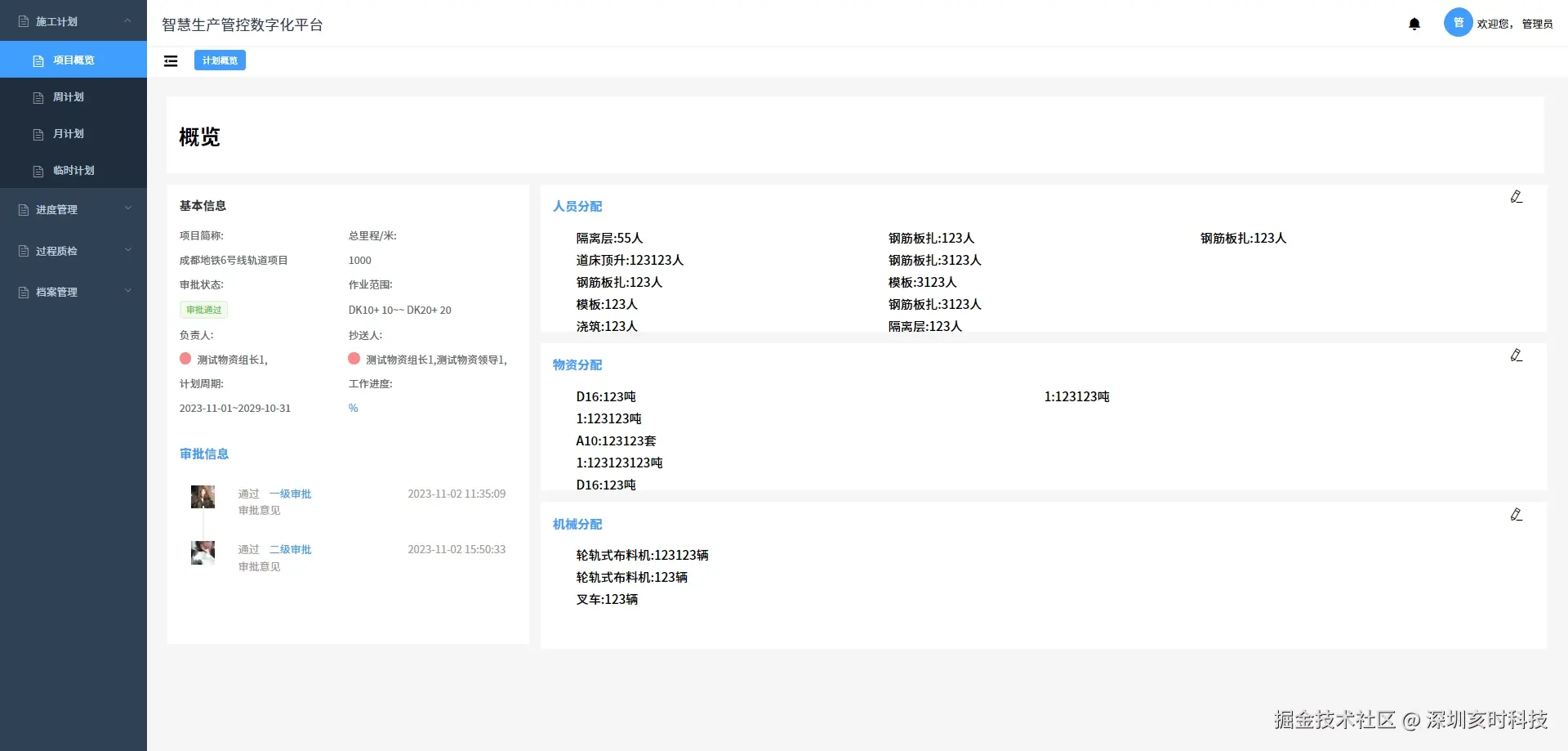Toggle the sidebar collapse hamburger icon
This screenshot has height=751, width=1568.
pos(171,60)
